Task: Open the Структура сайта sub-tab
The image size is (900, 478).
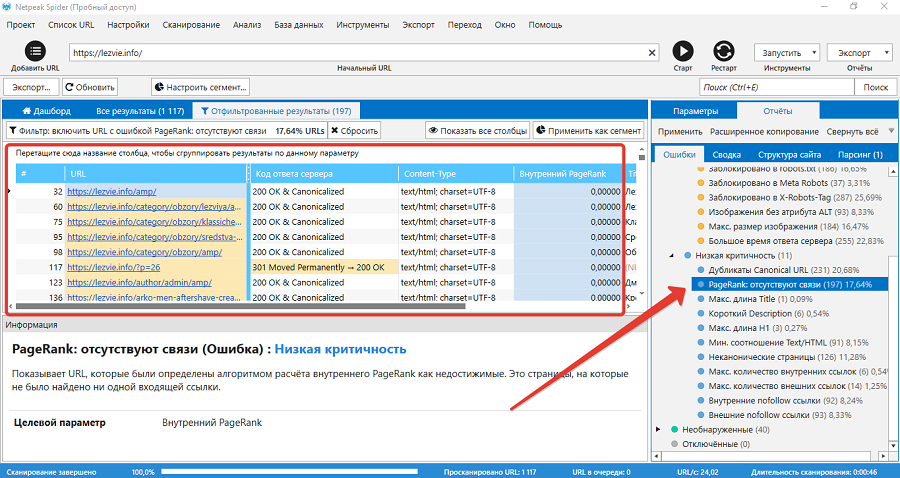Action: 789,154
